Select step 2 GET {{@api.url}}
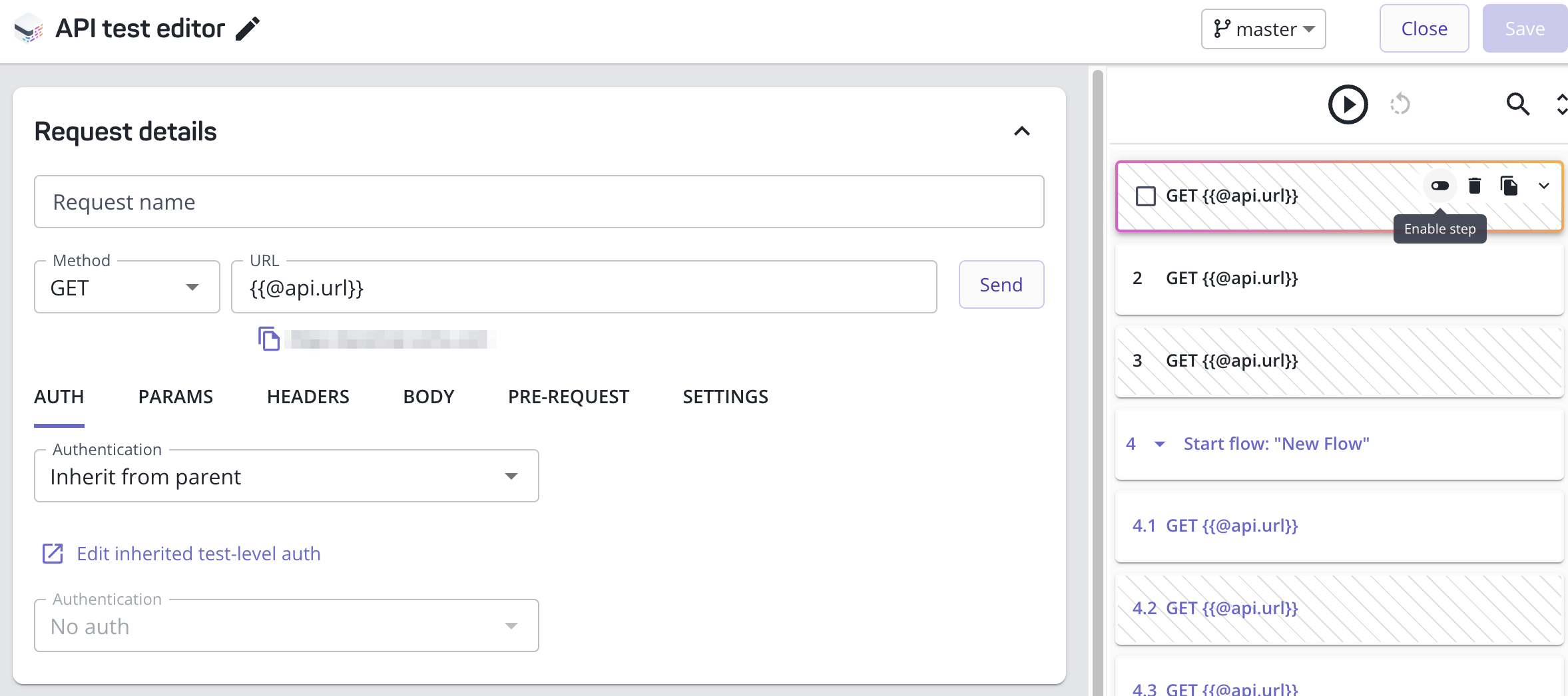This screenshot has width=1568, height=696. (x=1339, y=279)
